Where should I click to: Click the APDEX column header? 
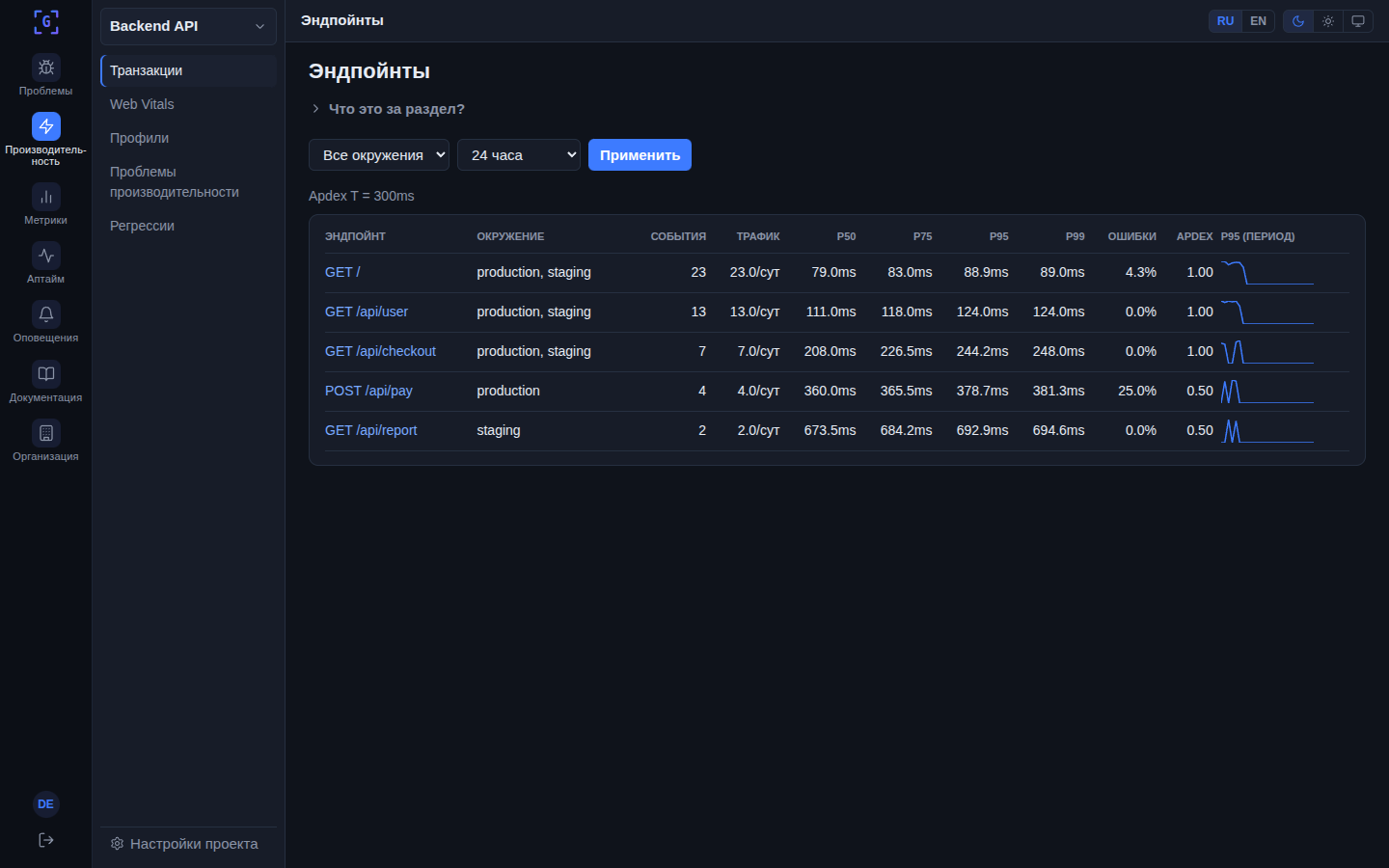click(1194, 236)
